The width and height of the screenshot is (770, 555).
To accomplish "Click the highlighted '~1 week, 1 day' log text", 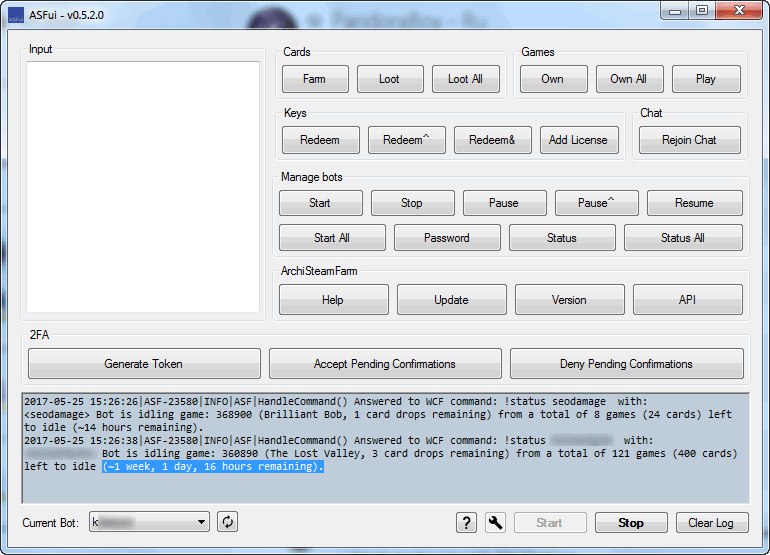I will pos(213,466).
